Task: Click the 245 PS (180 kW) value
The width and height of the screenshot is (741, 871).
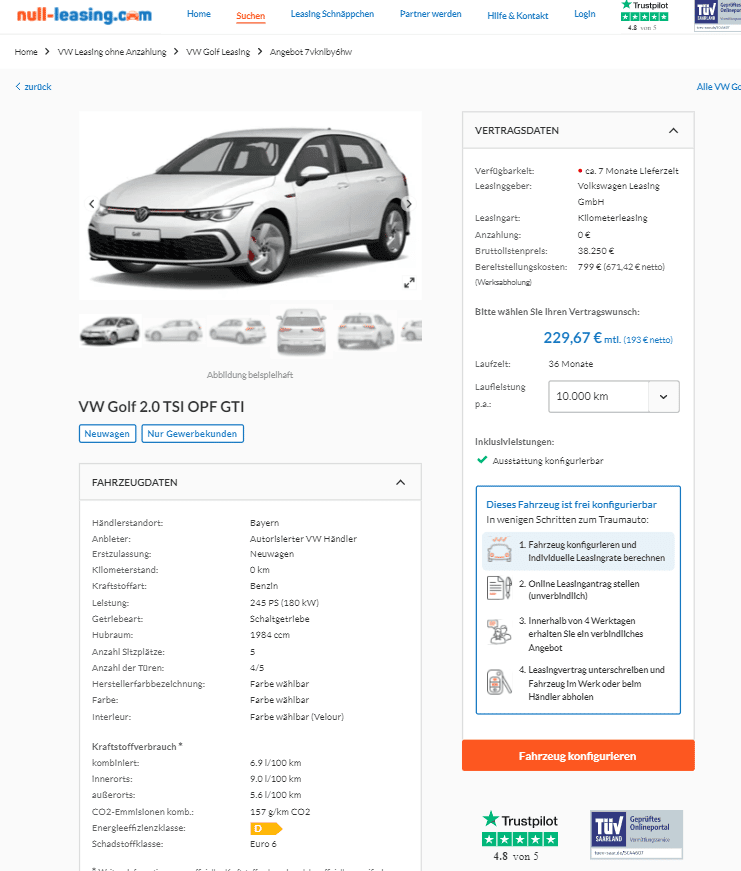Action: (x=284, y=603)
